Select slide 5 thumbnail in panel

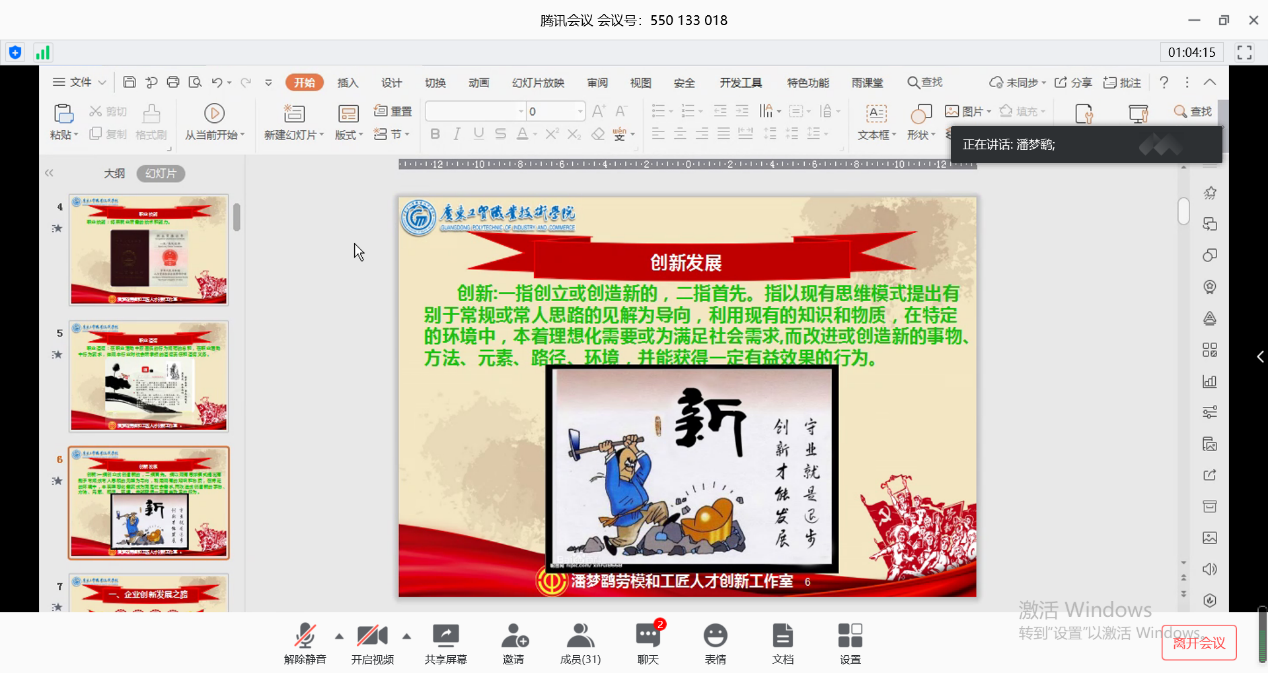click(x=148, y=376)
